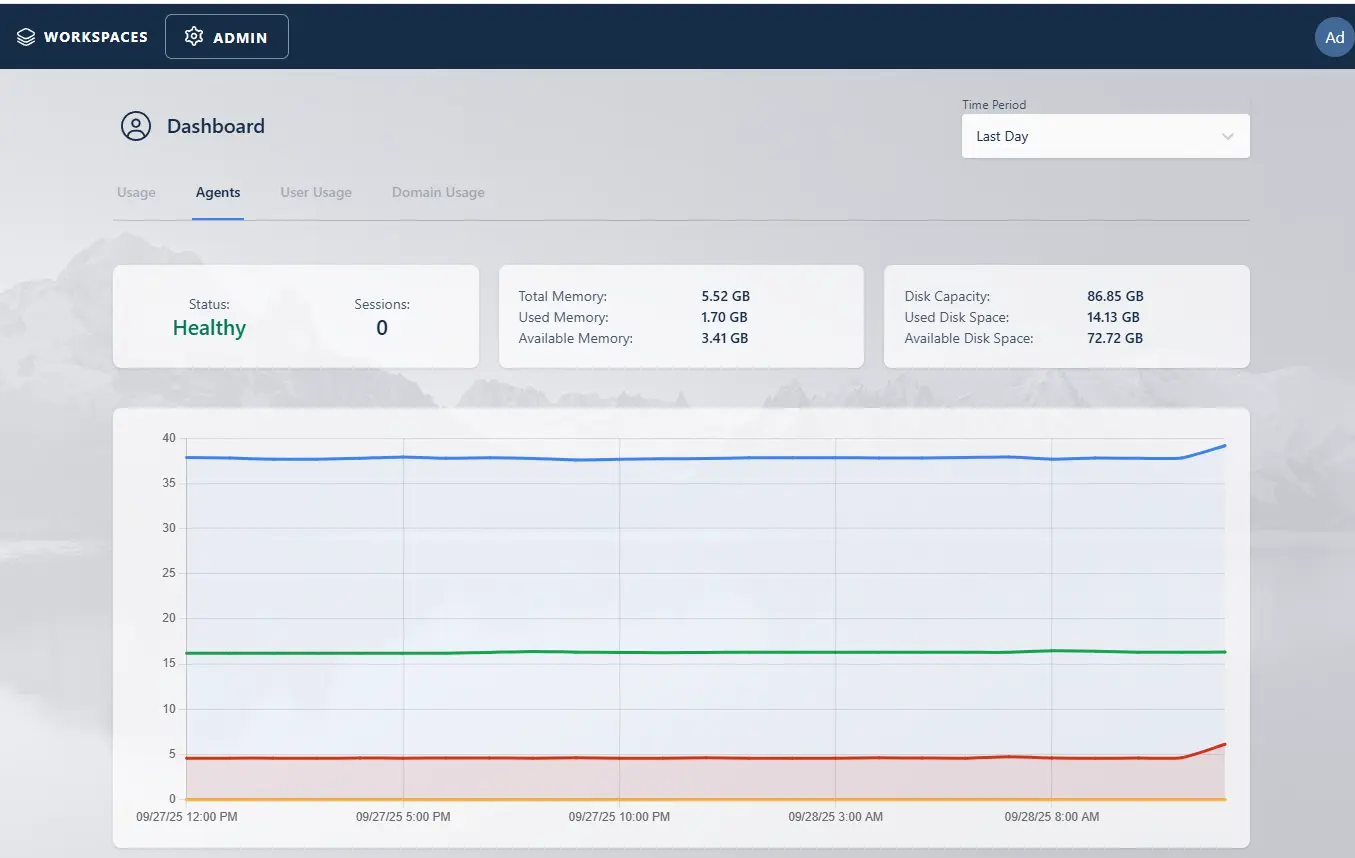Click the Dashboard heading text
This screenshot has height=858, width=1355.
[216, 126]
